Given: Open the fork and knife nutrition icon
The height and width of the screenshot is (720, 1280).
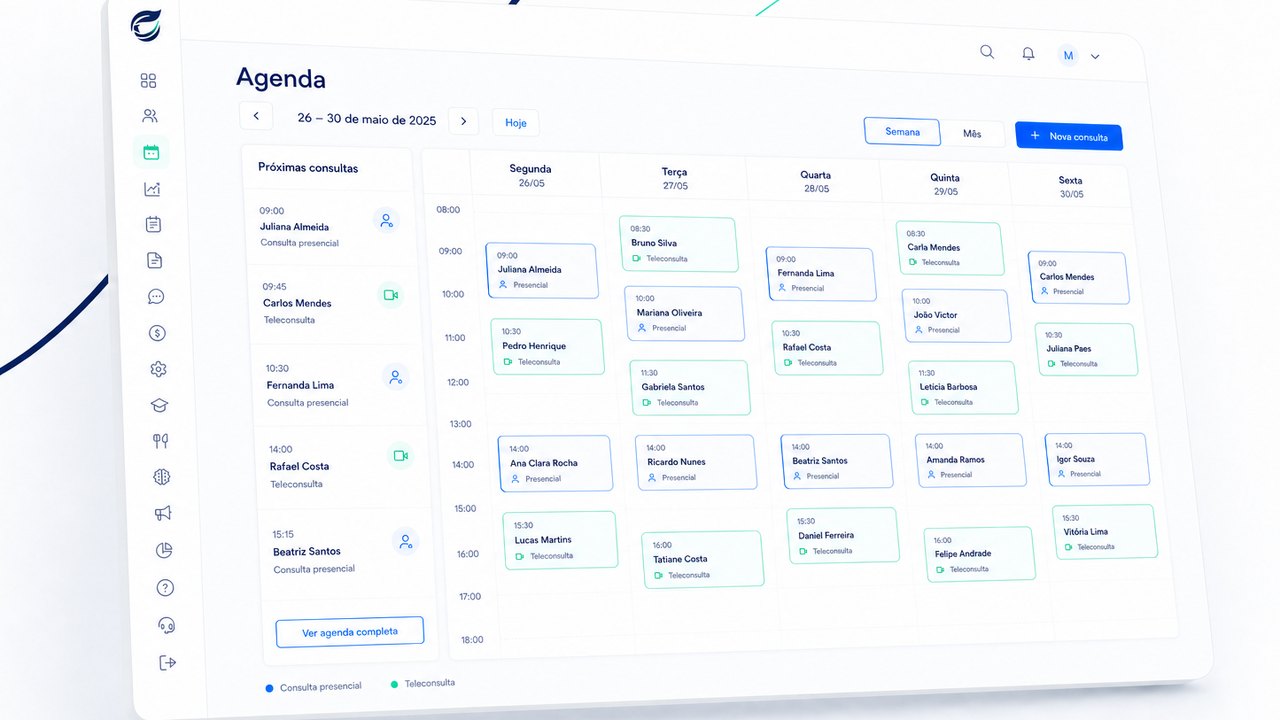Looking at the screenshot, I should (x=160, y=441).
